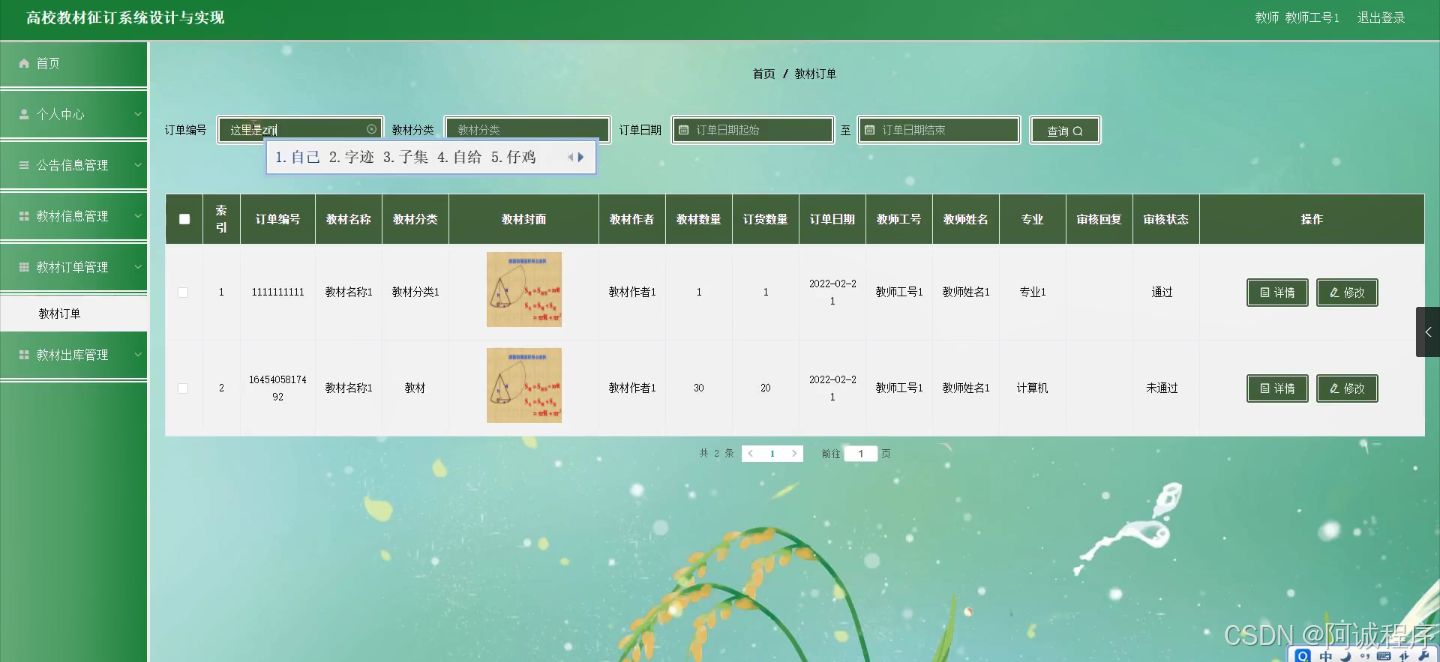Expand the 公告信息管理 sidebar section

[73, 164]
